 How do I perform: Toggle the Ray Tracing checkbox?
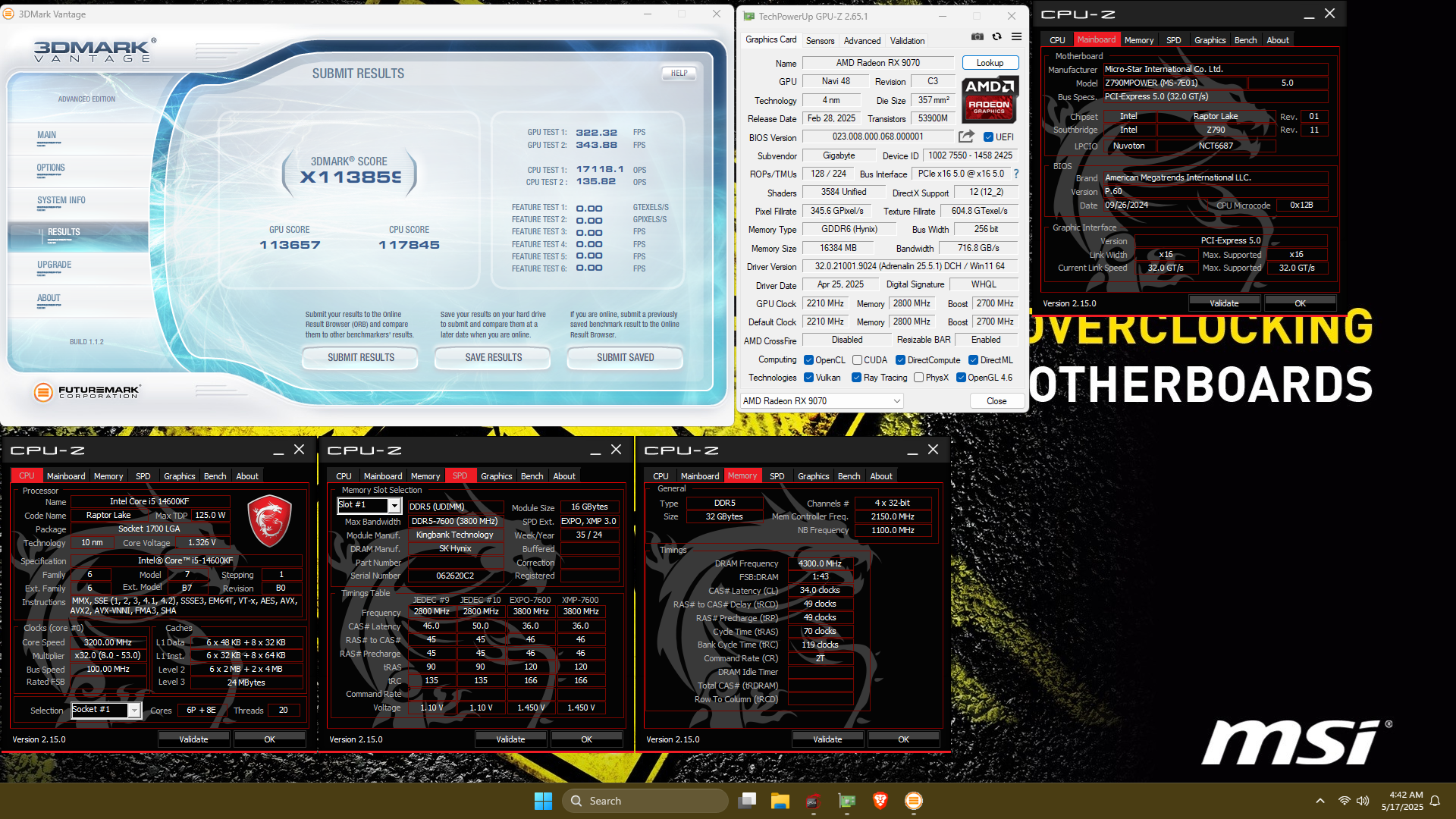(856, 378)
